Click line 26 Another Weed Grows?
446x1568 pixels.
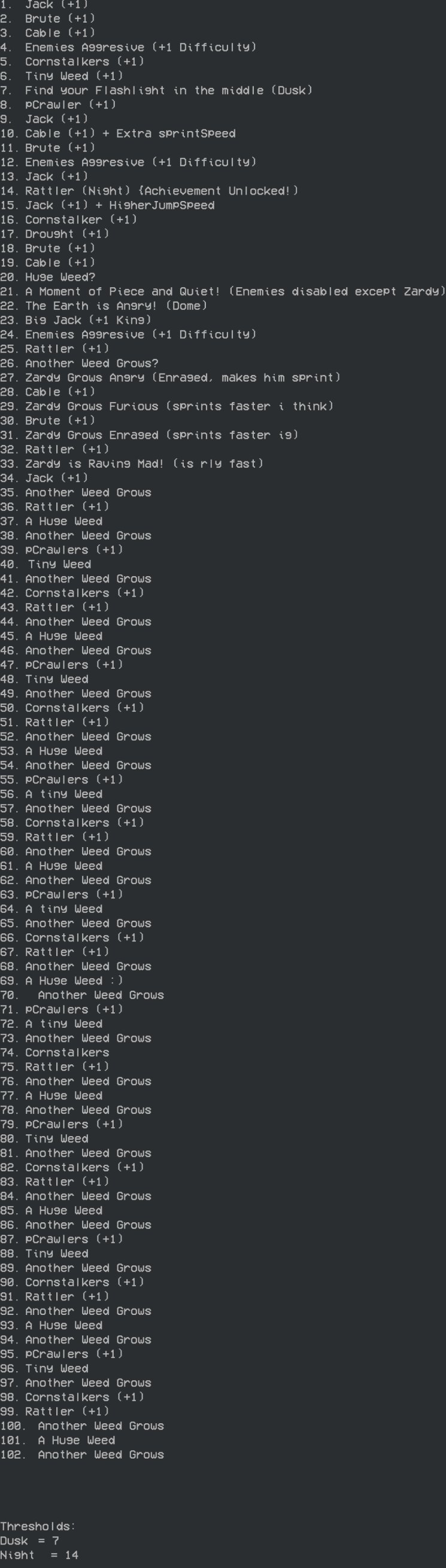pyautogui.click(x=79, y=363)
